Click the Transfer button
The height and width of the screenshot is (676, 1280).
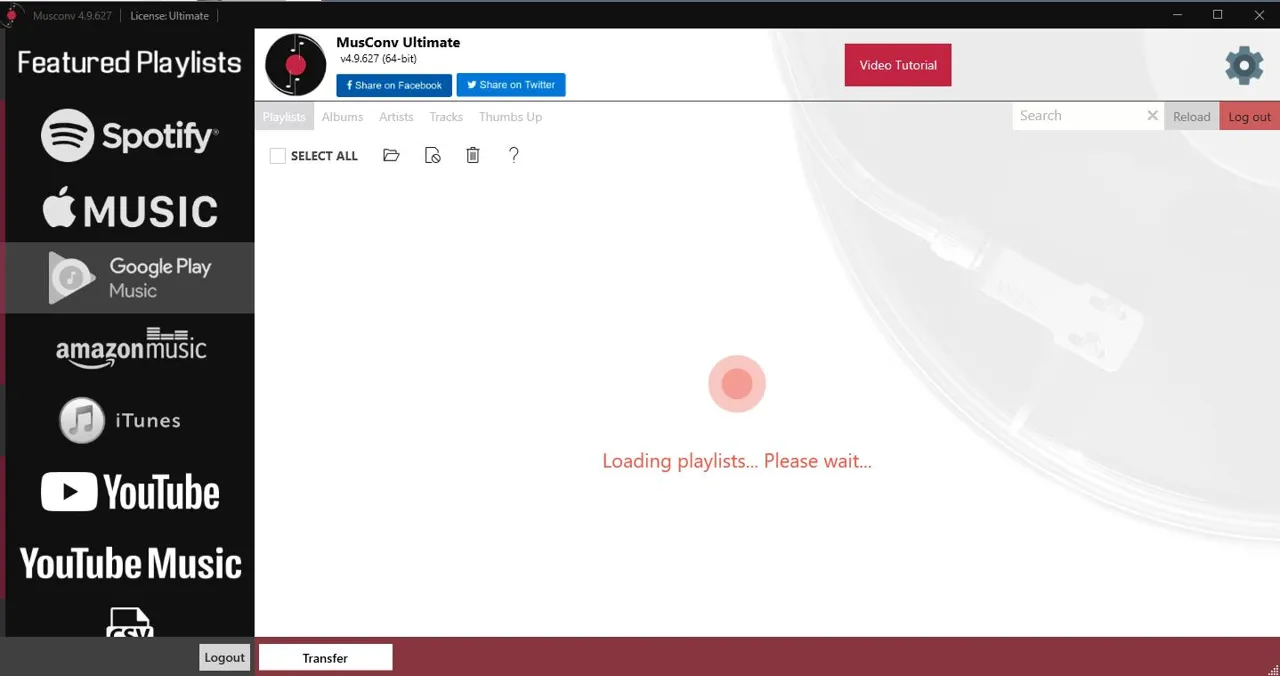[325, 658]
